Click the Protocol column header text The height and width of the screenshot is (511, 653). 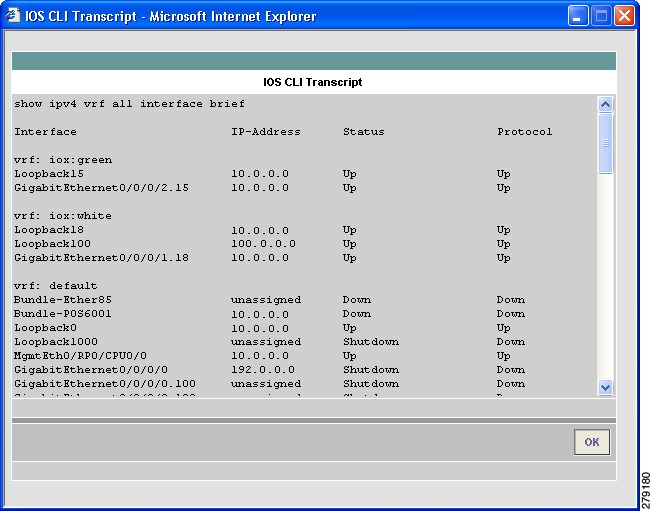click(525, 132)
